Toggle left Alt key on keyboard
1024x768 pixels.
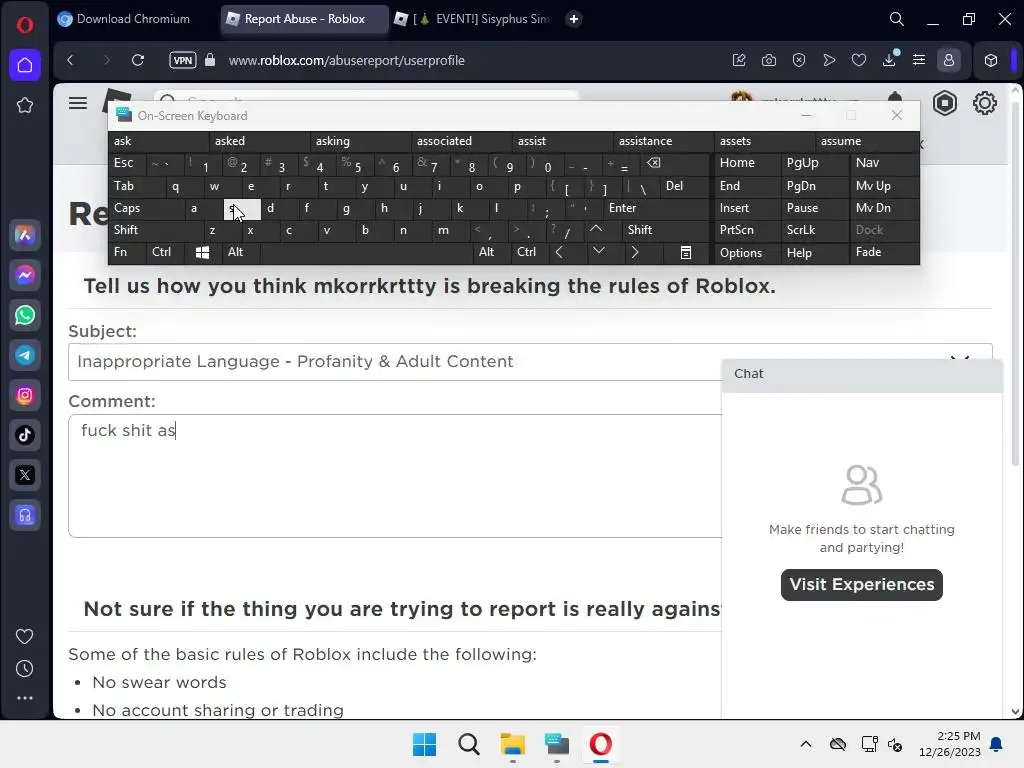240,253
